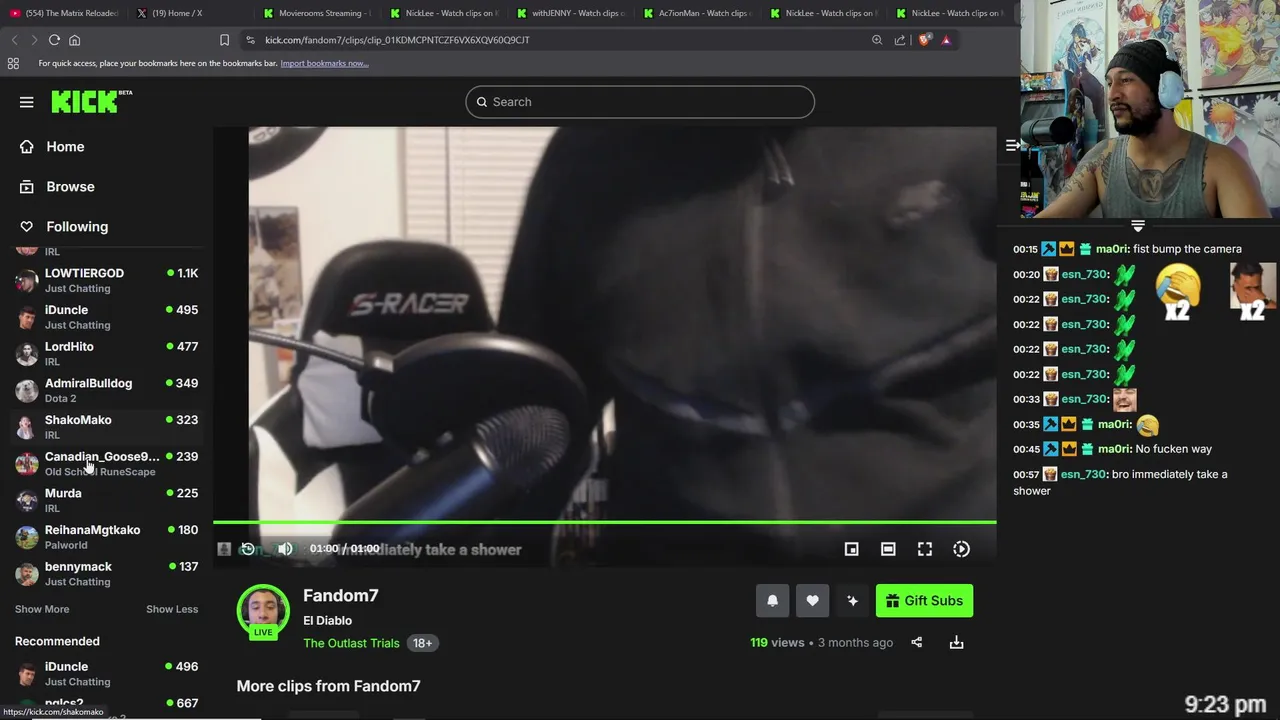
Task: Open Canadian_Goose9 RuneScape channel
Action: [x=106, y=464]
